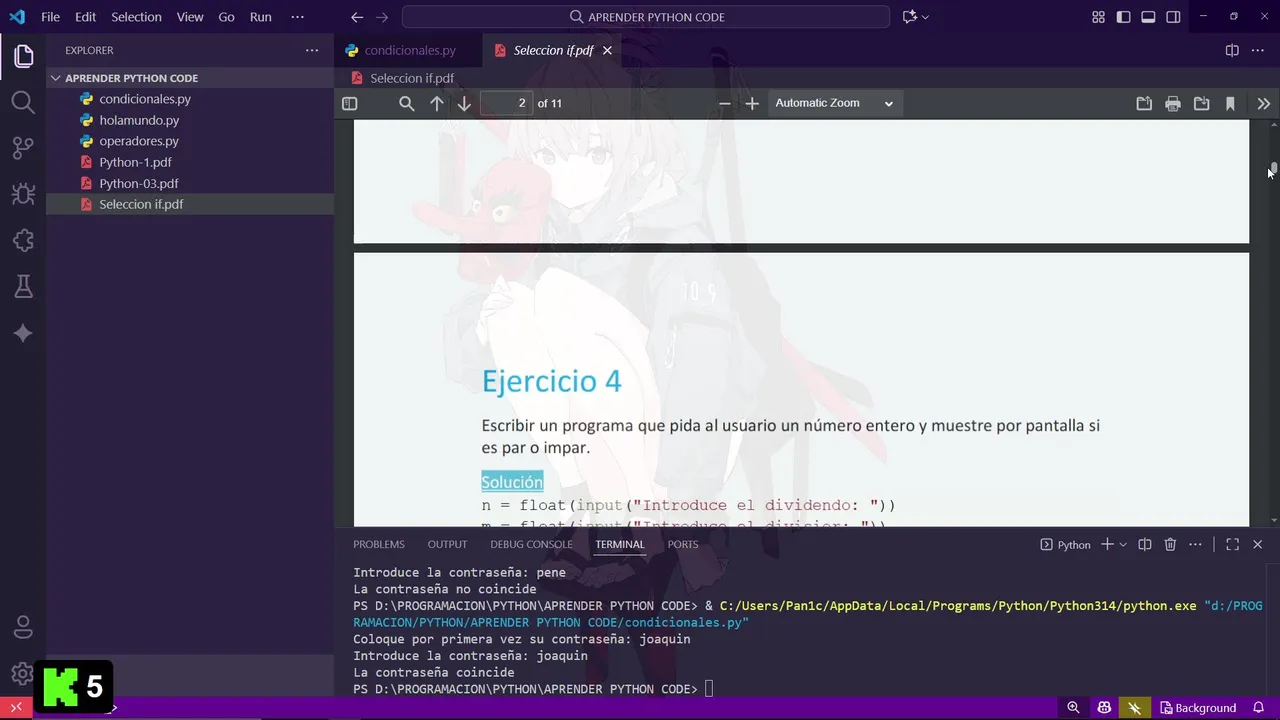Open the sparkle AI view icon
The width and height of the screenshot is (1280, 720).
pos(23,333)
